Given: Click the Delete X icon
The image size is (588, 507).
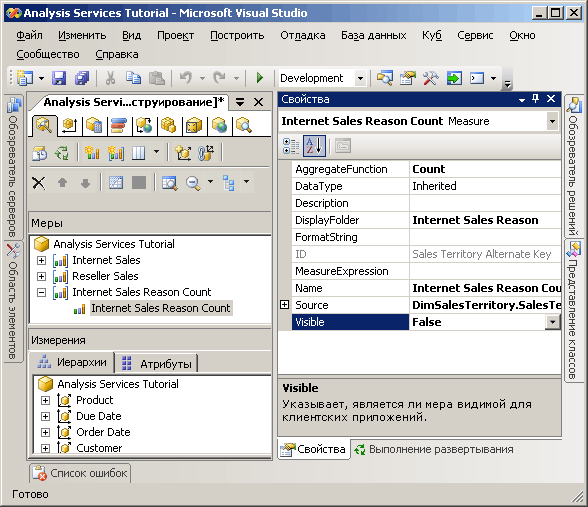Looking at the screenshot, I should 39,183.
